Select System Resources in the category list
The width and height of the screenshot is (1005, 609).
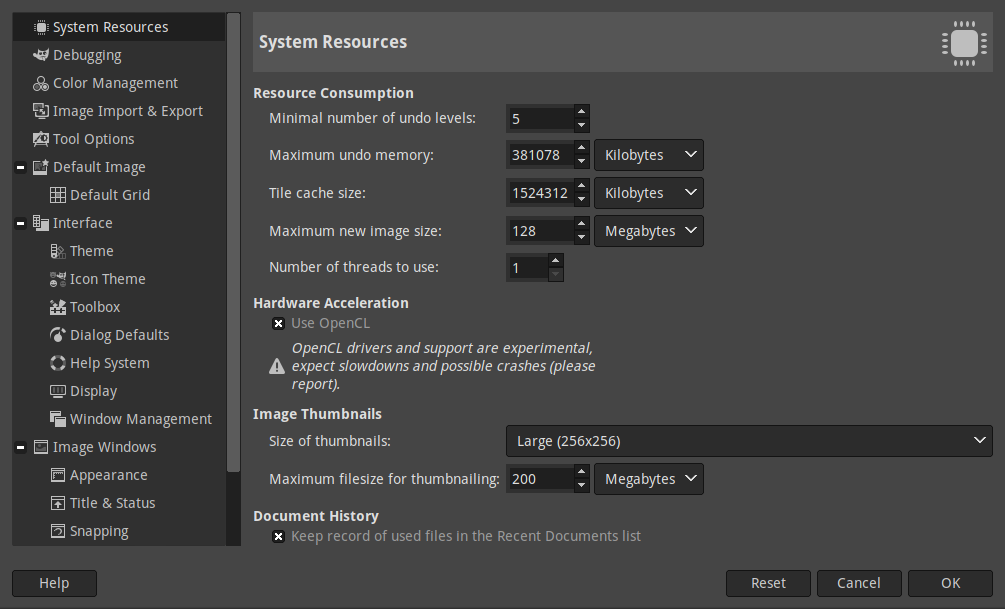pyautogui.click(x=119, y=27)
